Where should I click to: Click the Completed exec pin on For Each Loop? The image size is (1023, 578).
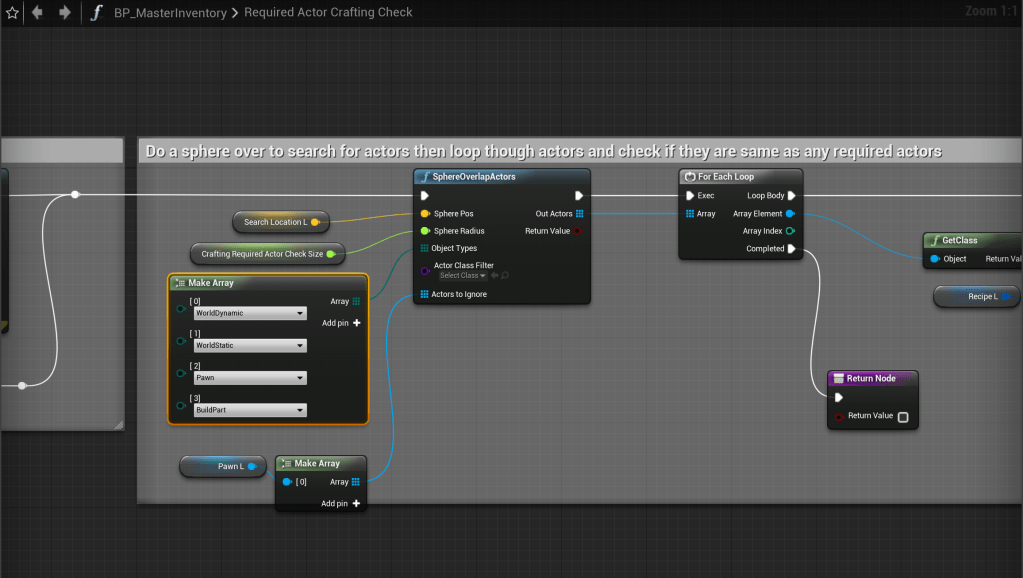click(791, 249)
